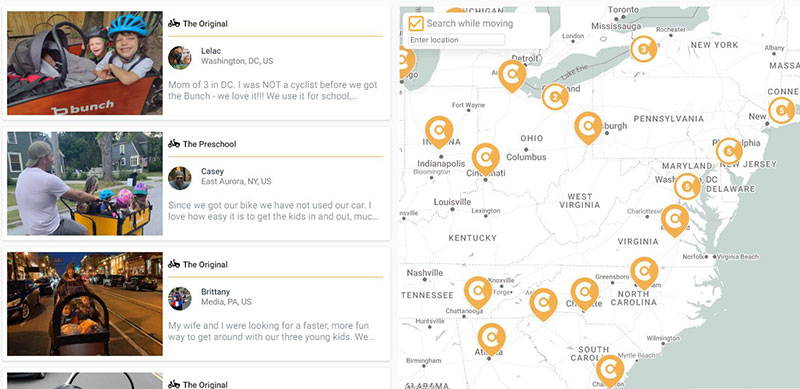Open Casey's yellow cargo bike photo

click(x=85, y=183)
